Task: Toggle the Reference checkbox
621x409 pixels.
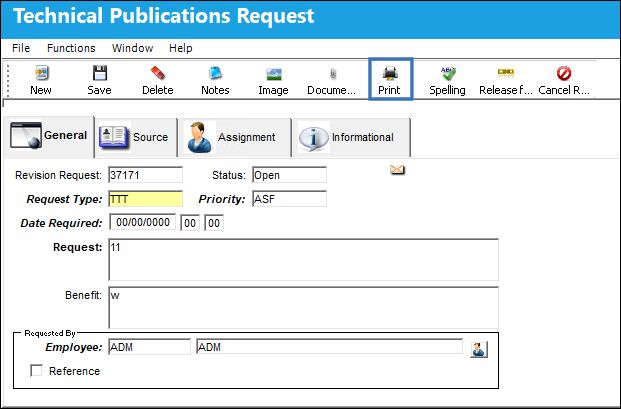Action: tap(36, 371)
